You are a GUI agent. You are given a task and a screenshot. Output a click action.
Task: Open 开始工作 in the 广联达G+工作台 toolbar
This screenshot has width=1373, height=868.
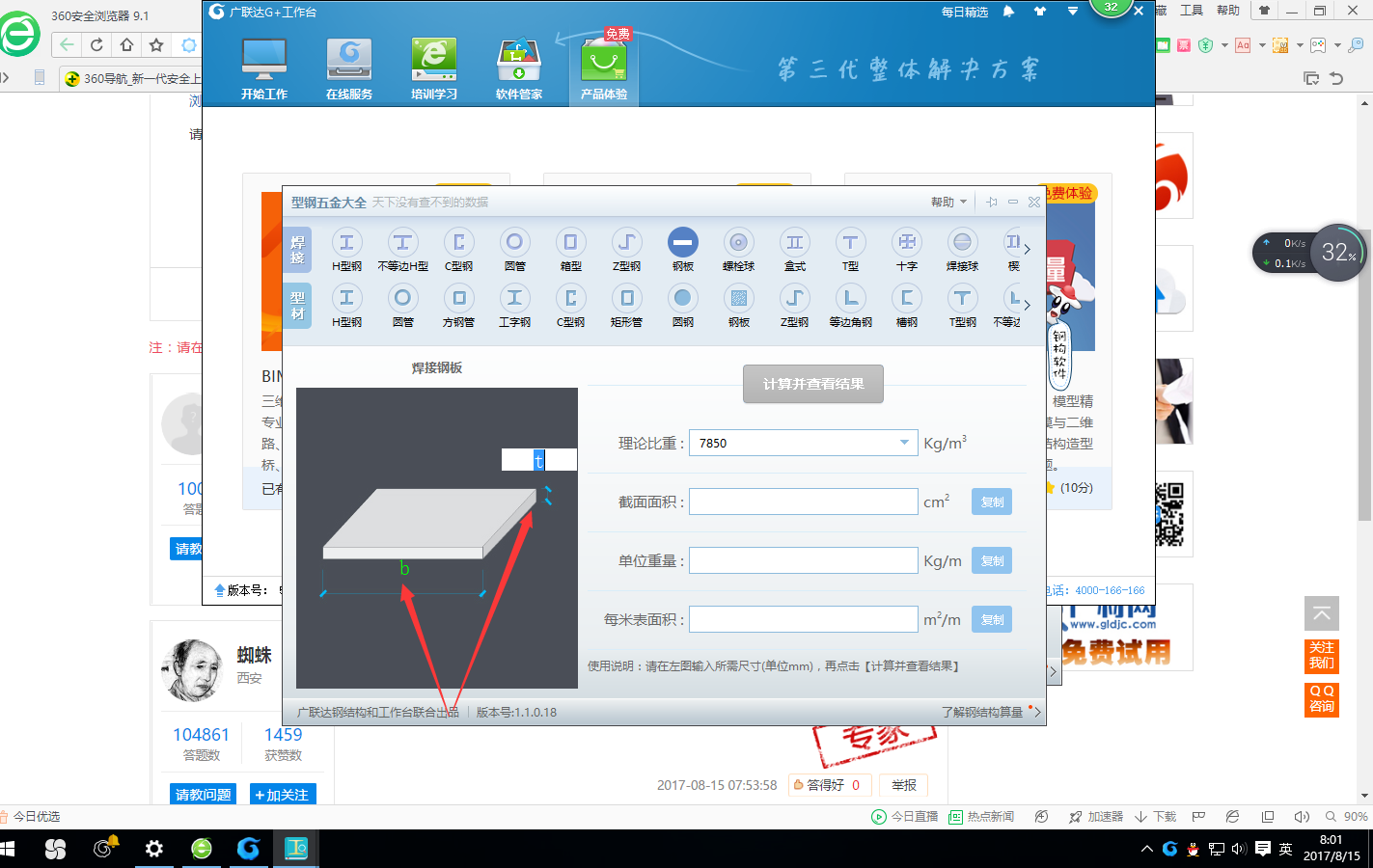(x=264, y=69)
